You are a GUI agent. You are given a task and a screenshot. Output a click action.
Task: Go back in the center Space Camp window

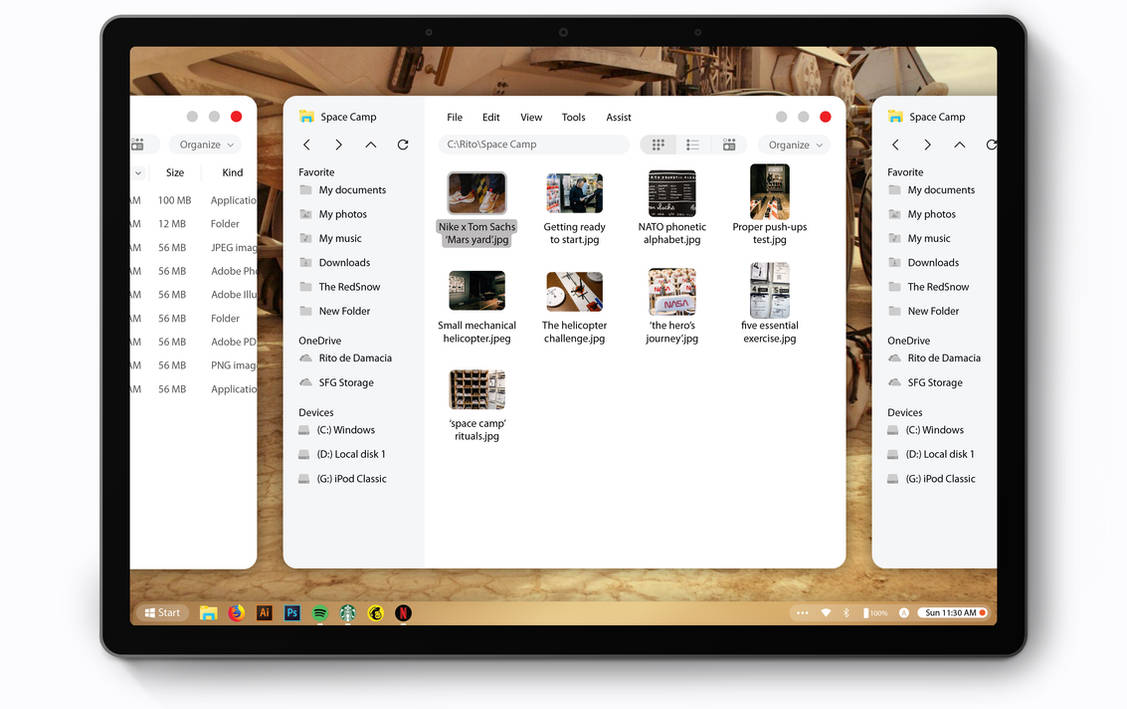307,145
